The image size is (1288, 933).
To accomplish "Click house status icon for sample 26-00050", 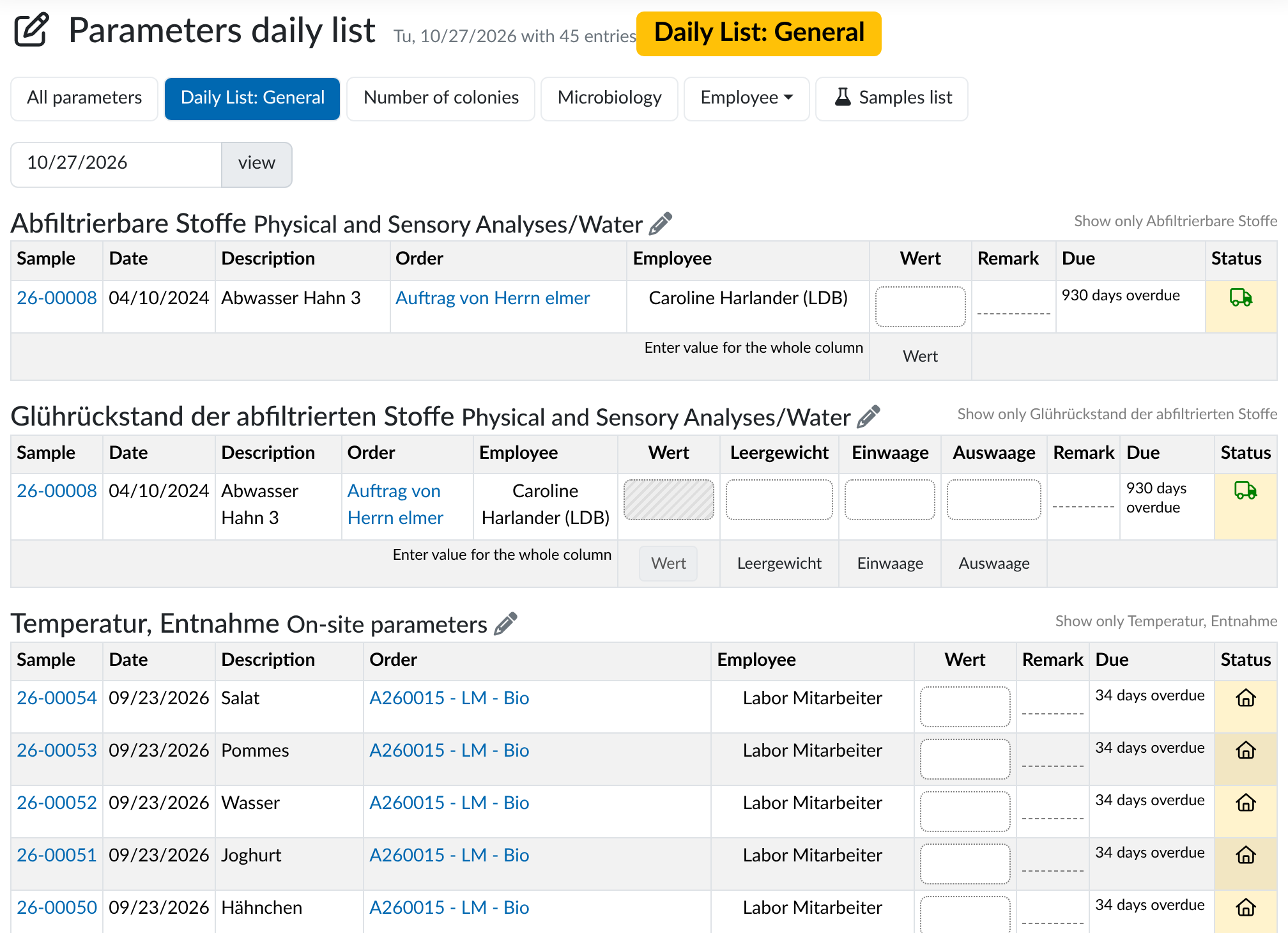I will coord(1246,907).
